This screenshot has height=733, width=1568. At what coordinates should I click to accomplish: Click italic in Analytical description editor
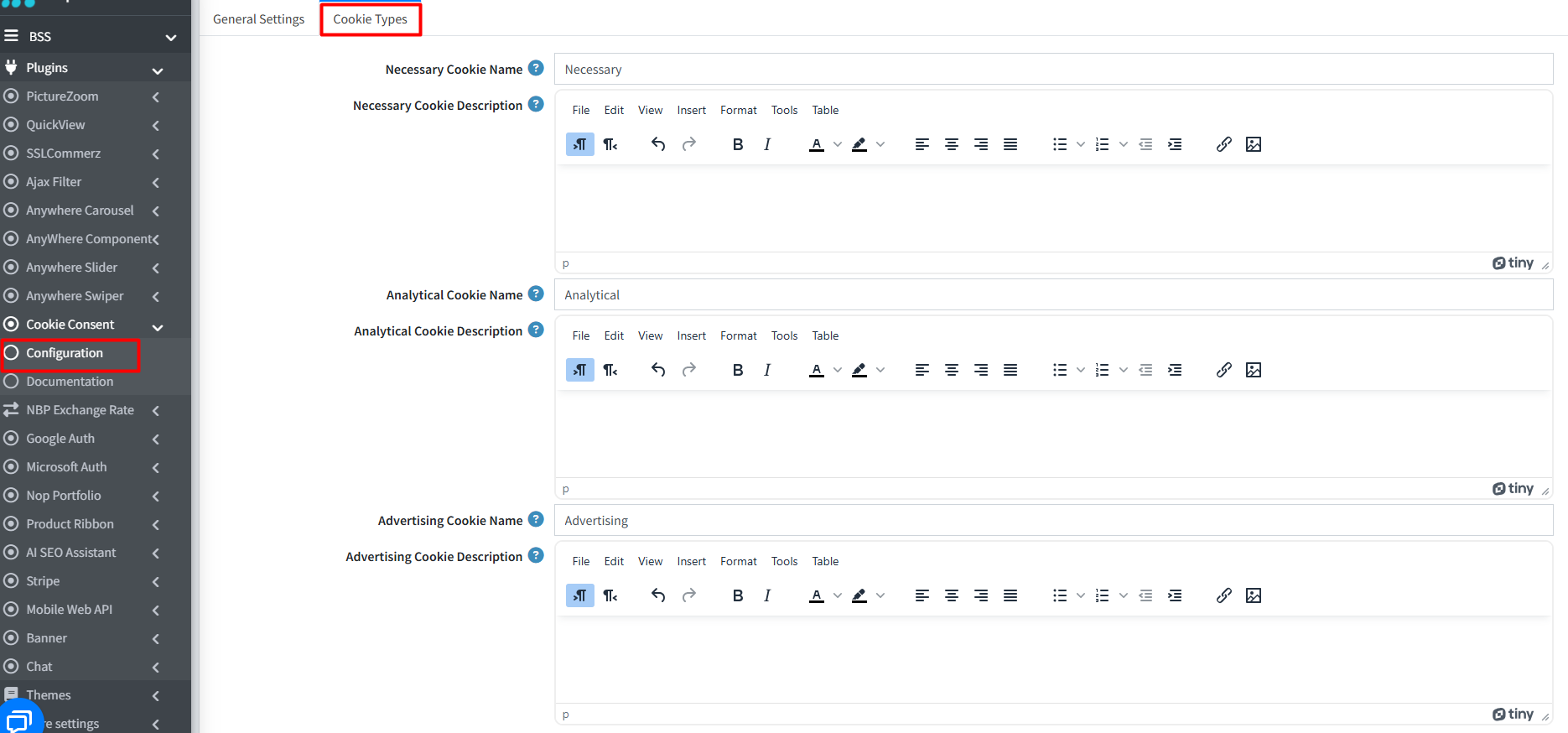tap(767, 370)
